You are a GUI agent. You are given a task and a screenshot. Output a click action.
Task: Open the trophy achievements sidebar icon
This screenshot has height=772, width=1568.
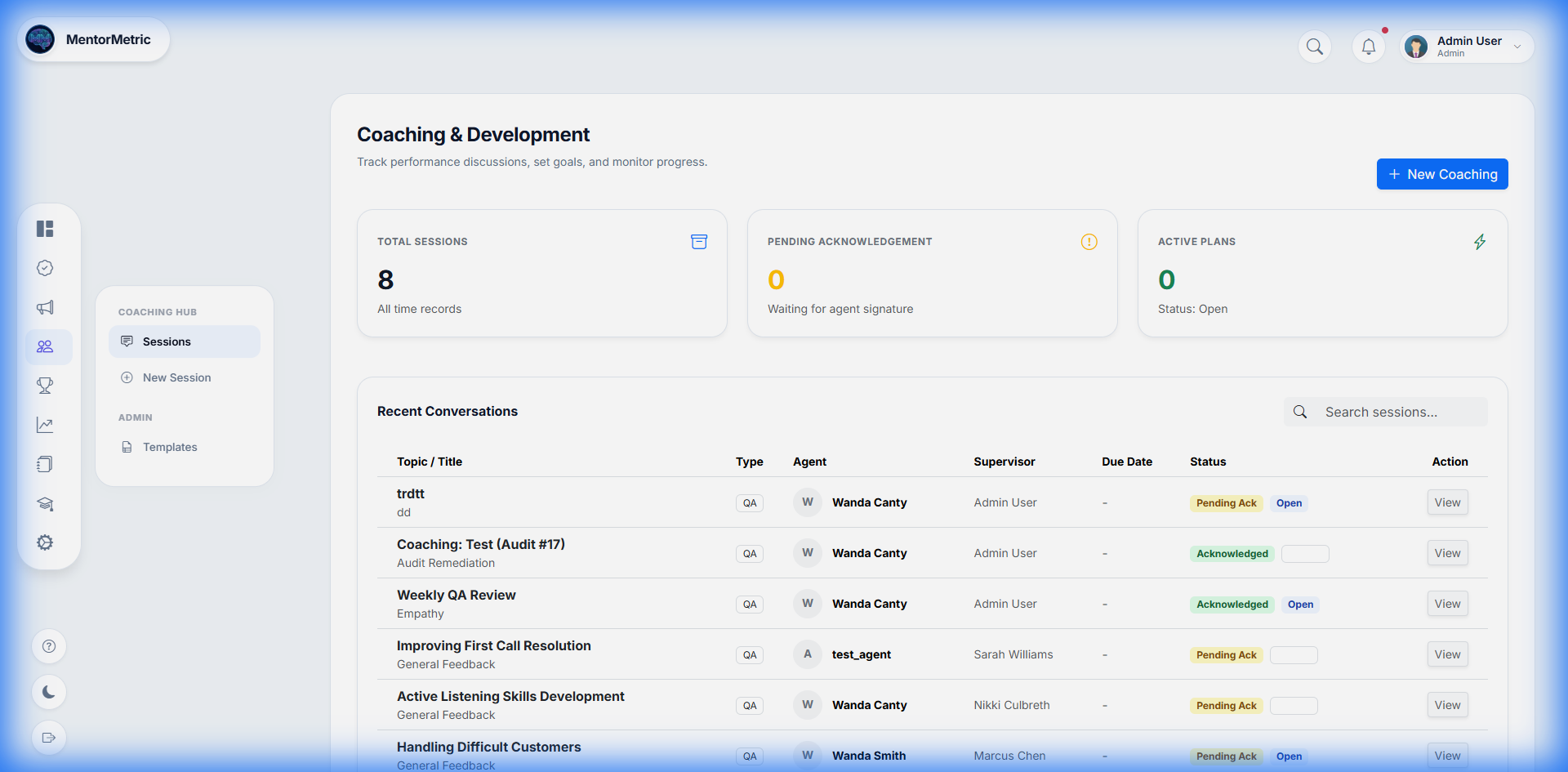click(45, 386)
